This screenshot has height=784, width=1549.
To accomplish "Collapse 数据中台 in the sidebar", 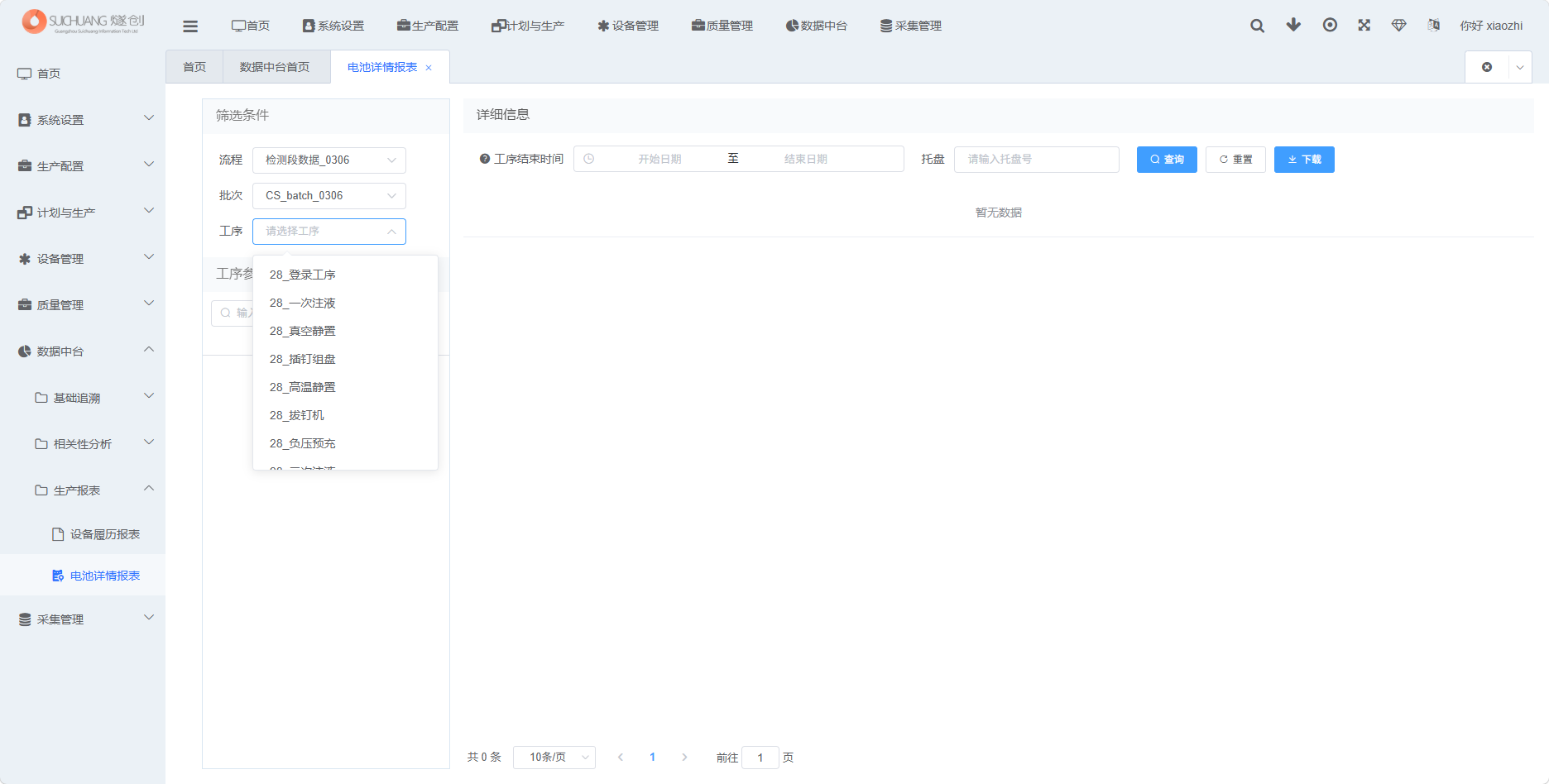I will tap(83, 351).
